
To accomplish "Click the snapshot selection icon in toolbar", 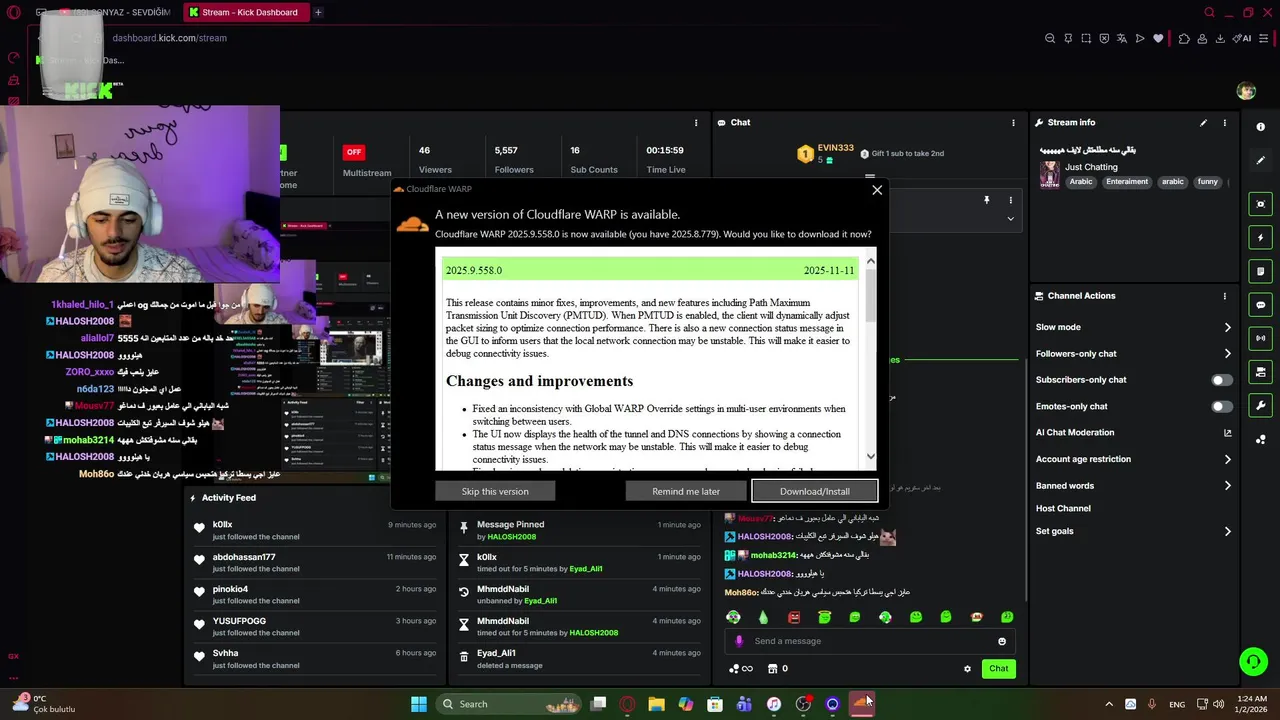I will [x=1086, y=38].
